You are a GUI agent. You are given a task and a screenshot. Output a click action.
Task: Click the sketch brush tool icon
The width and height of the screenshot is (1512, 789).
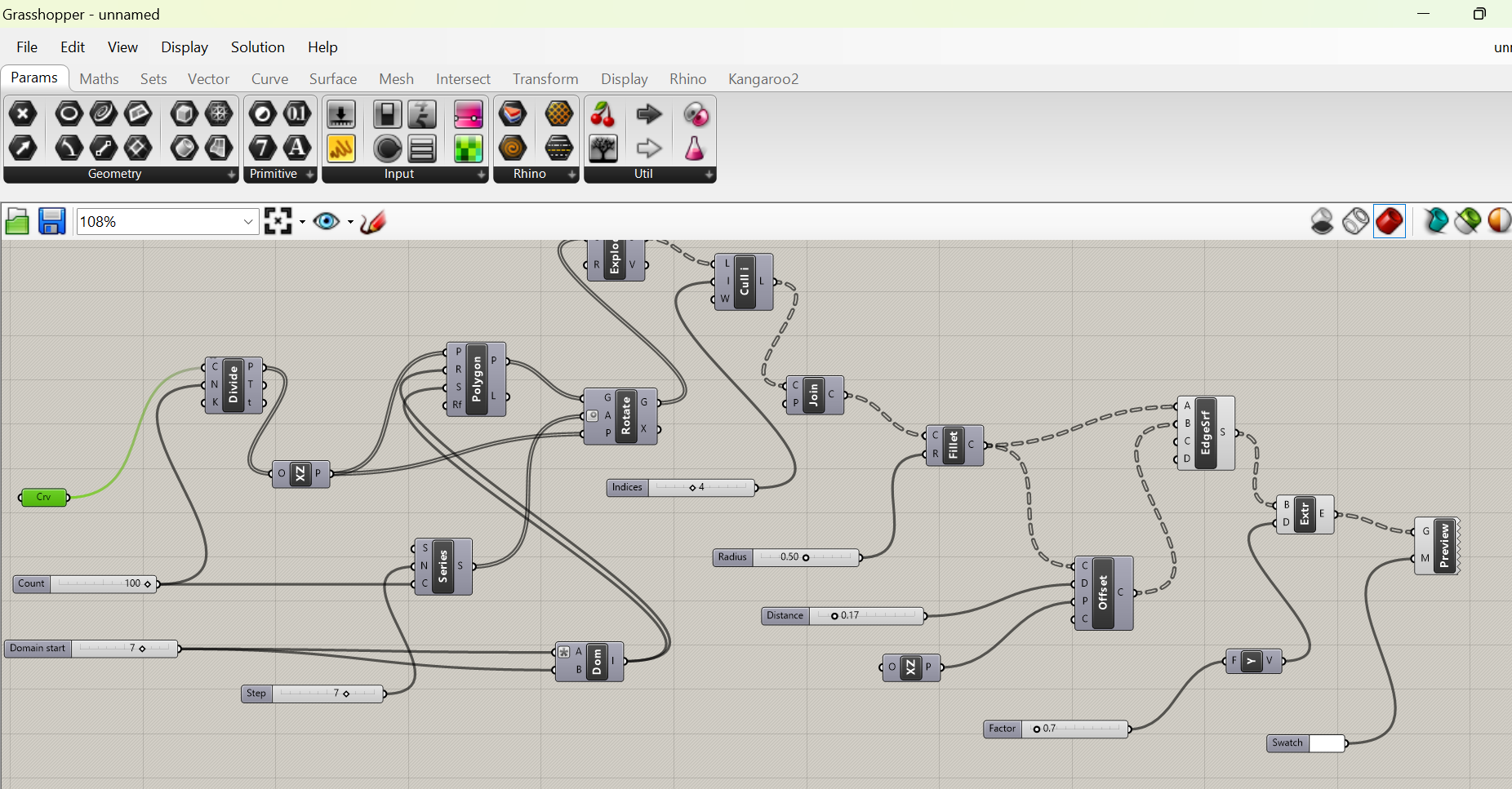(373, 222)
